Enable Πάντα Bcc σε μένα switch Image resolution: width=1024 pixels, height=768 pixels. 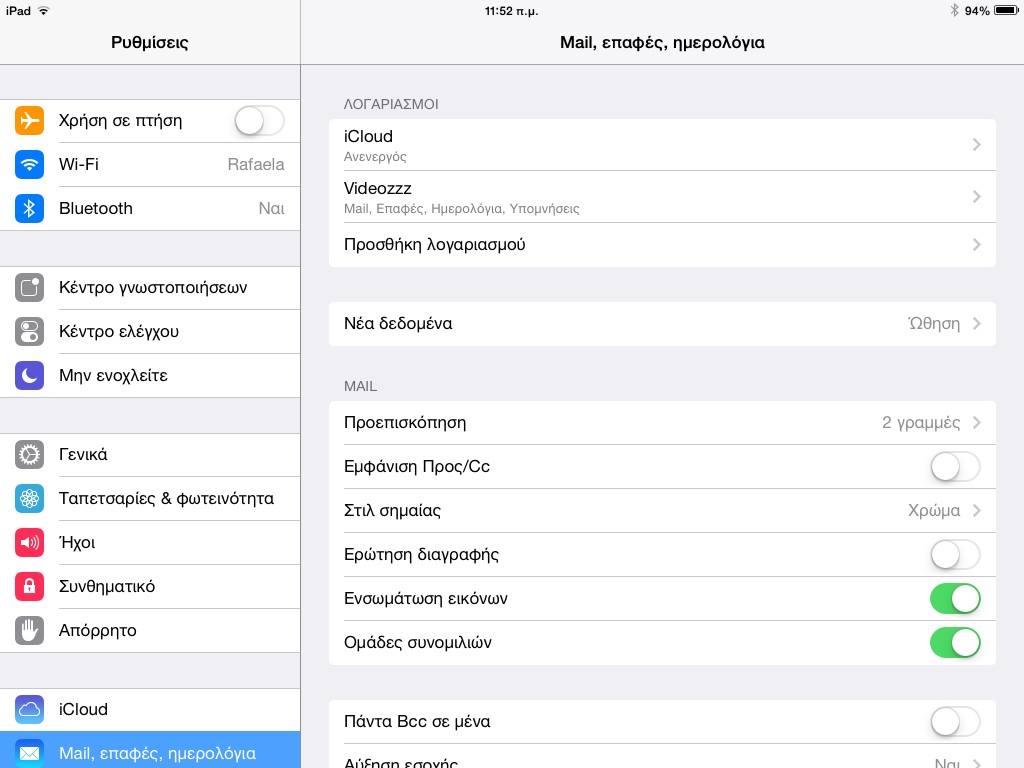(955, 722)
